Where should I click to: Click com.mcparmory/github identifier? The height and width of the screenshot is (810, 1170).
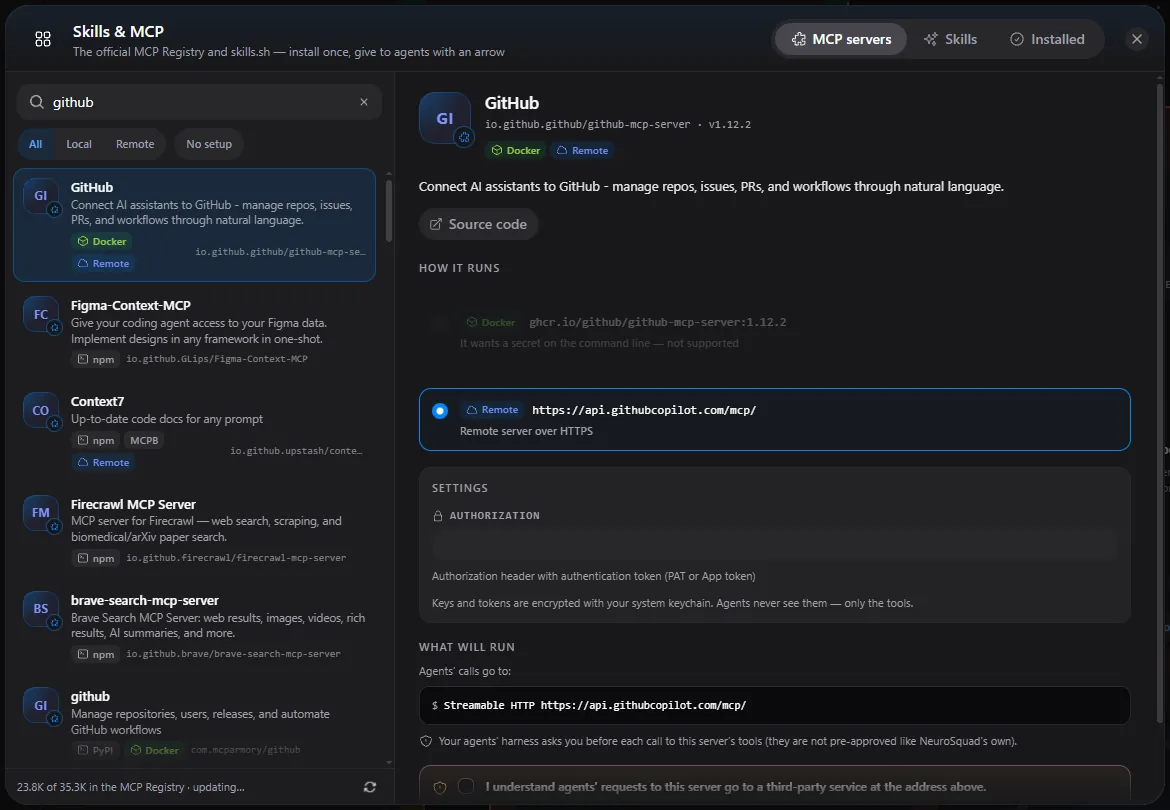245,750
